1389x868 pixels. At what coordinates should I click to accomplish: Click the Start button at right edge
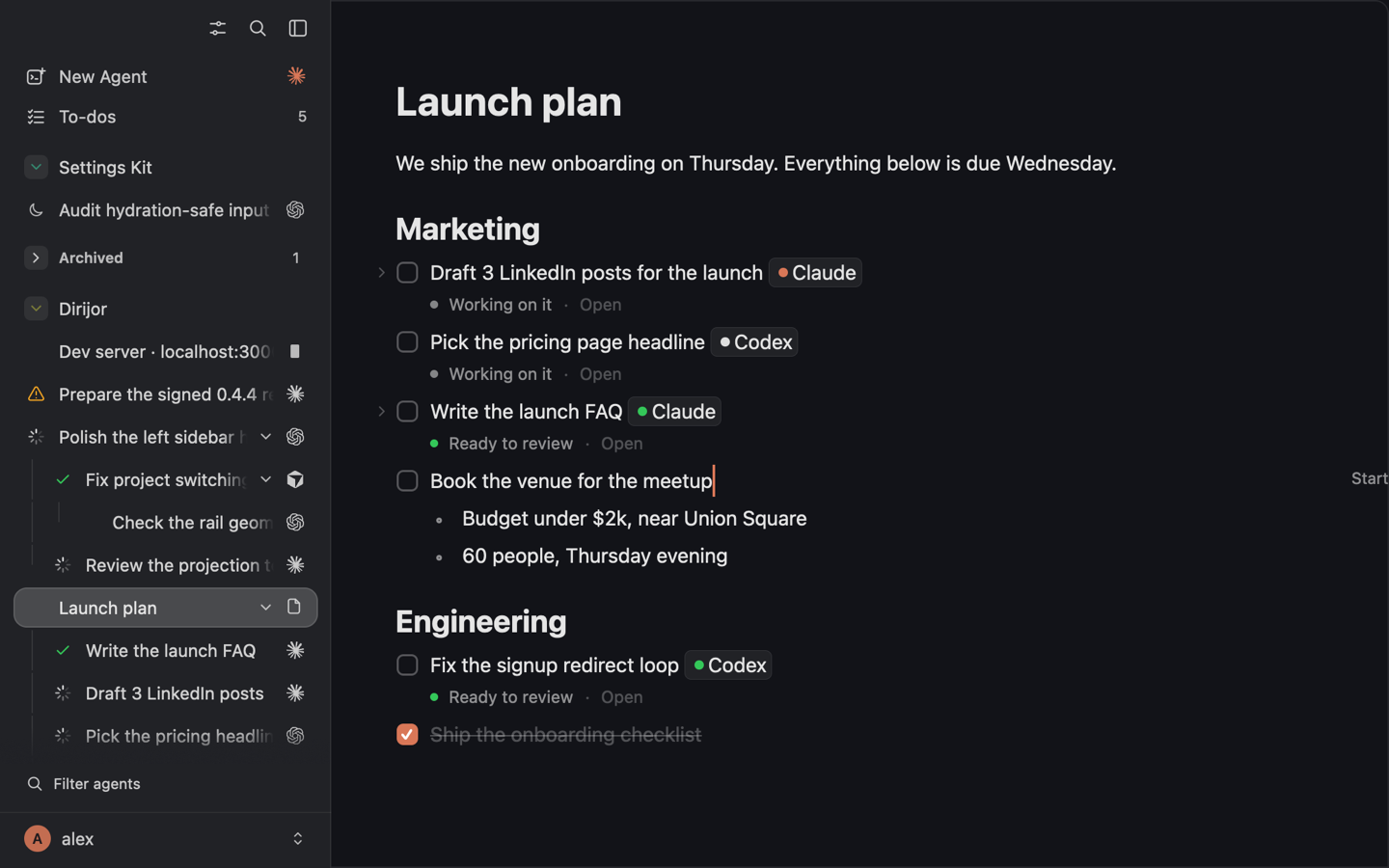click(x=1370, y=478)
